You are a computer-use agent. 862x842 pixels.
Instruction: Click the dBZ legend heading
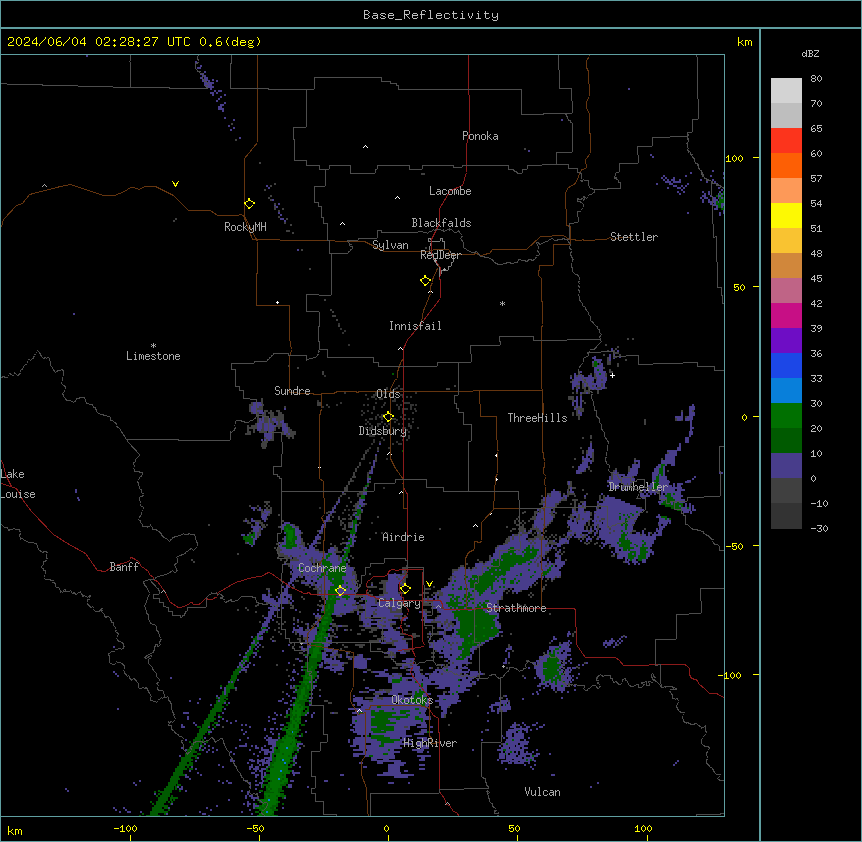pyautogui.click(x=810, y=54)
